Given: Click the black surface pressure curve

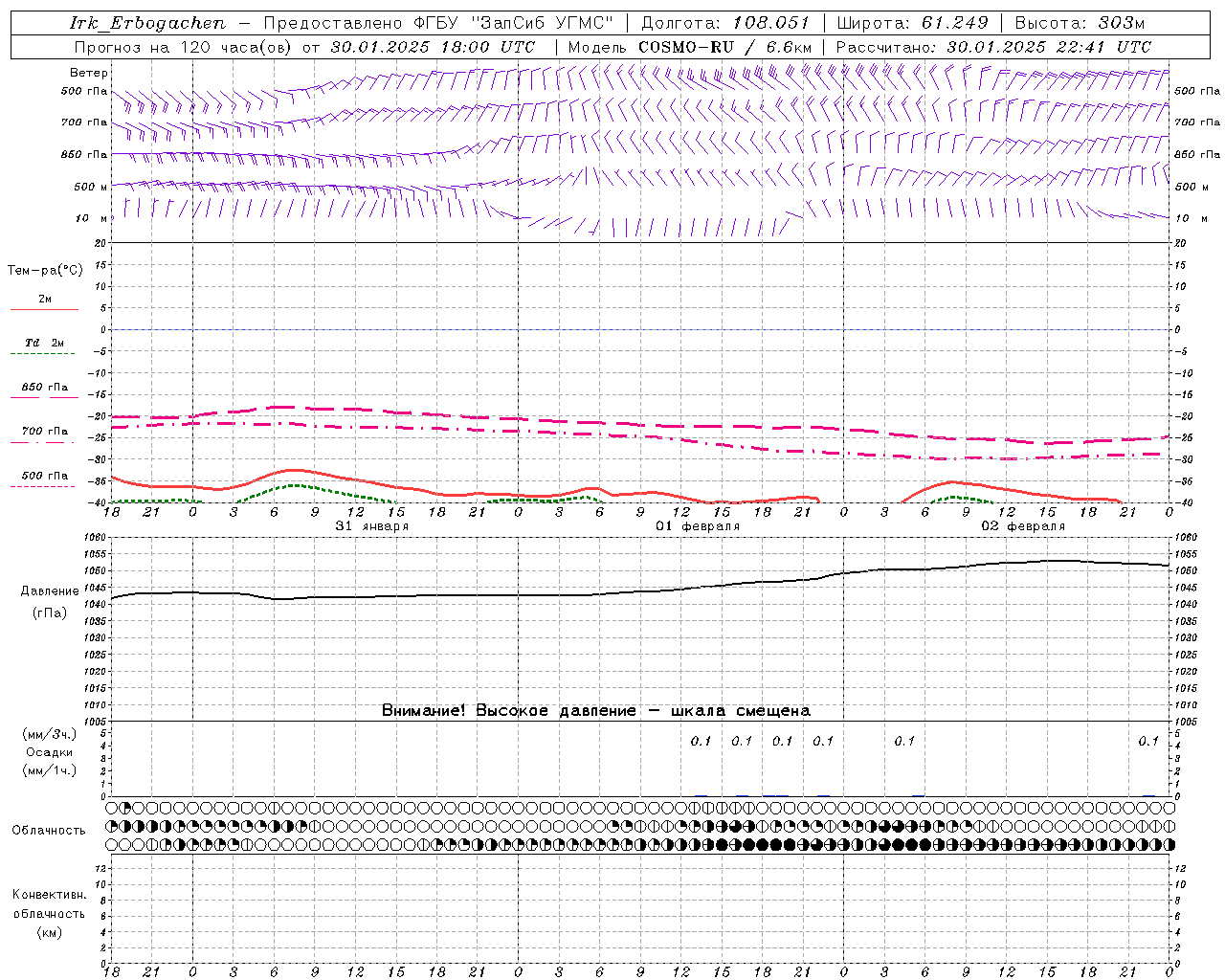Looking at the screenshot, I should coord(640,591).
